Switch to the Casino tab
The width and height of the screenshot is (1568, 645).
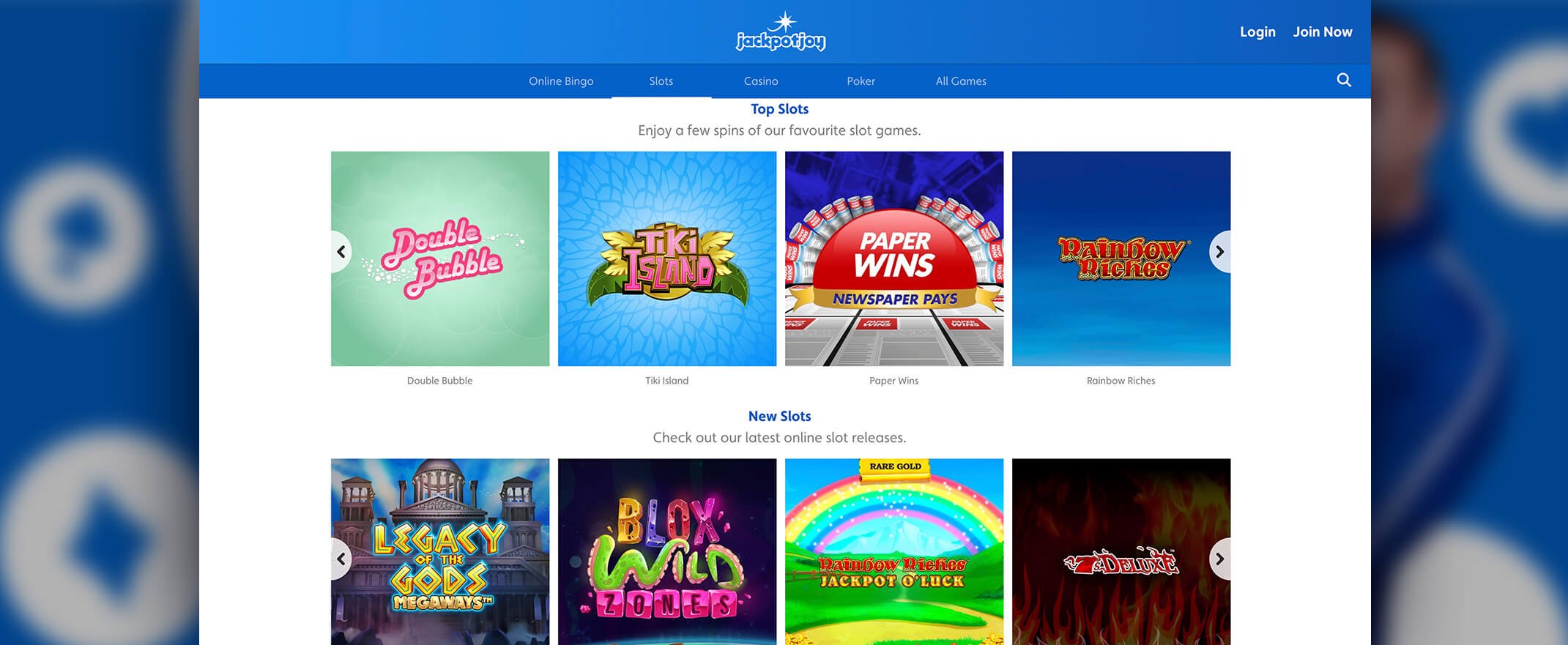761,81
